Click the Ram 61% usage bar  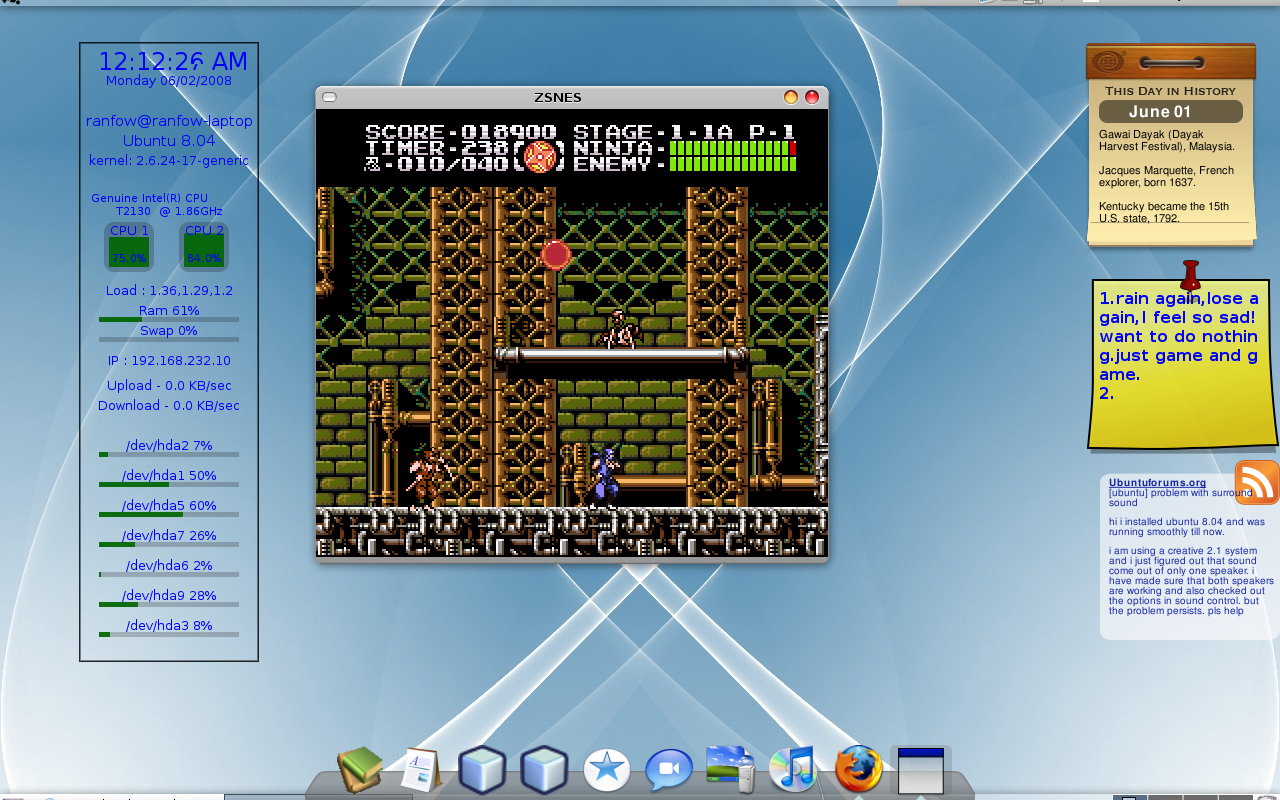169,320
